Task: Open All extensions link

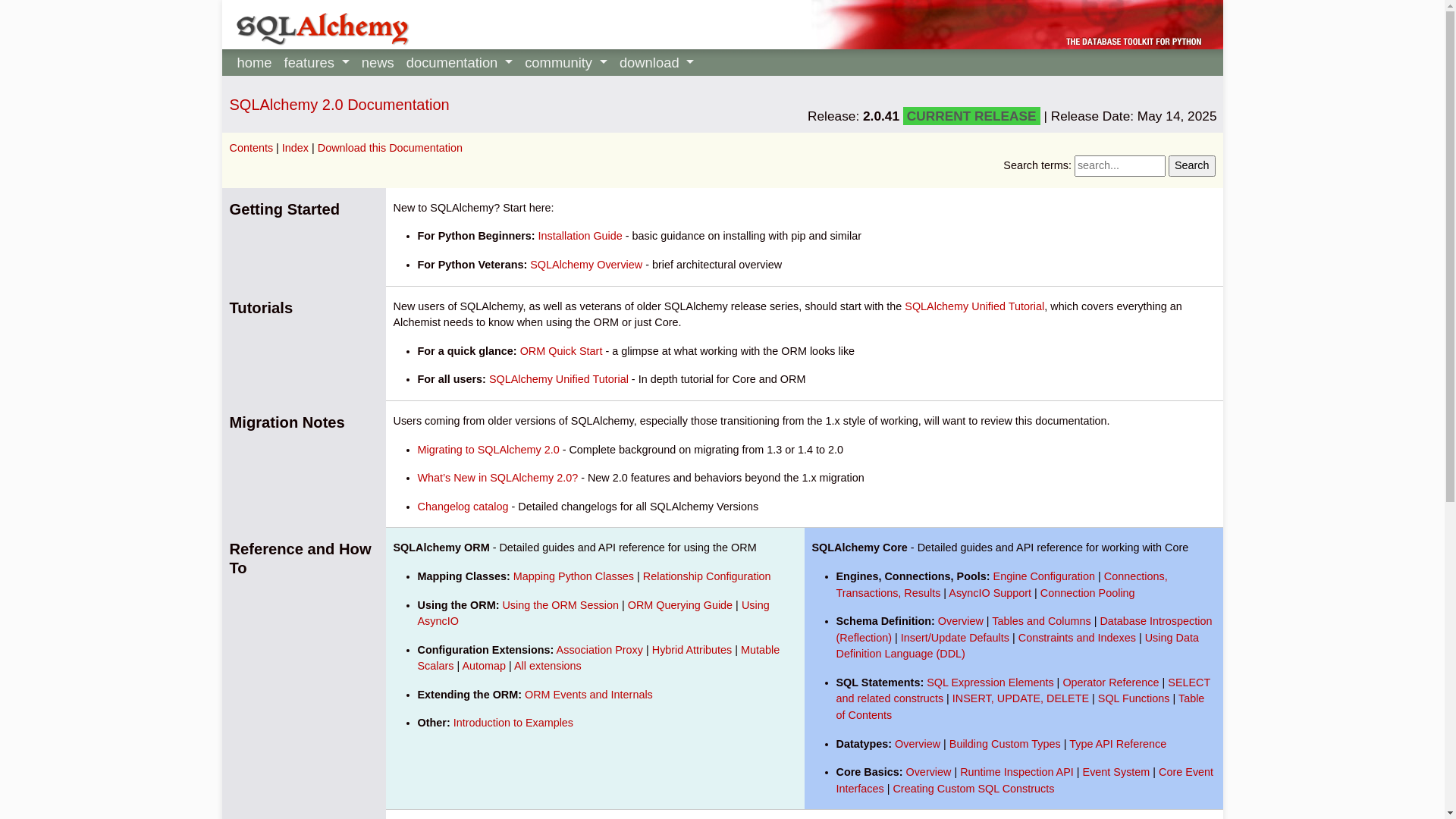Action: click(x=548, y=666)
